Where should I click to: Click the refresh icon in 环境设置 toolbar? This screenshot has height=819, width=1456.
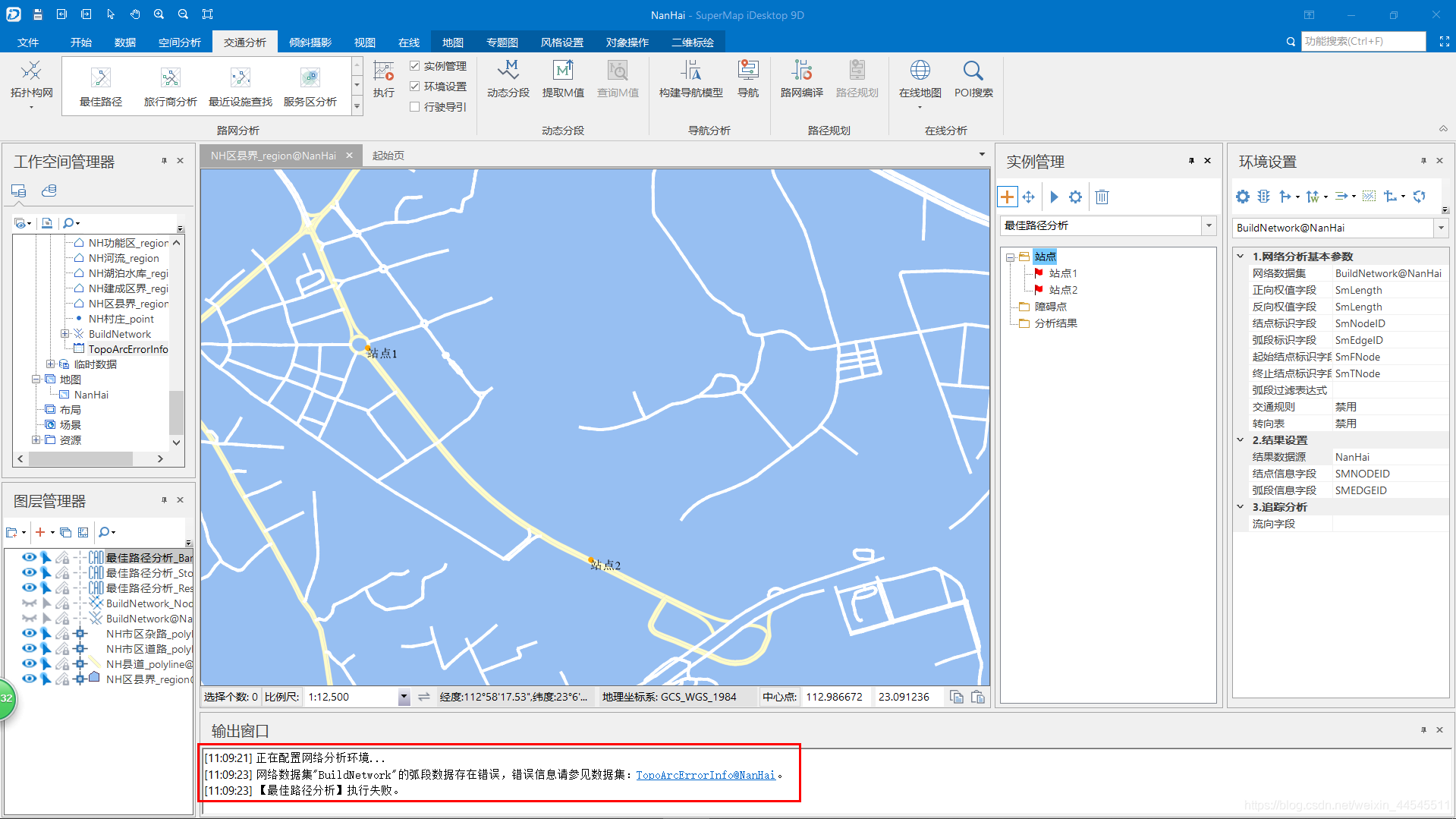coord(1419,197)
